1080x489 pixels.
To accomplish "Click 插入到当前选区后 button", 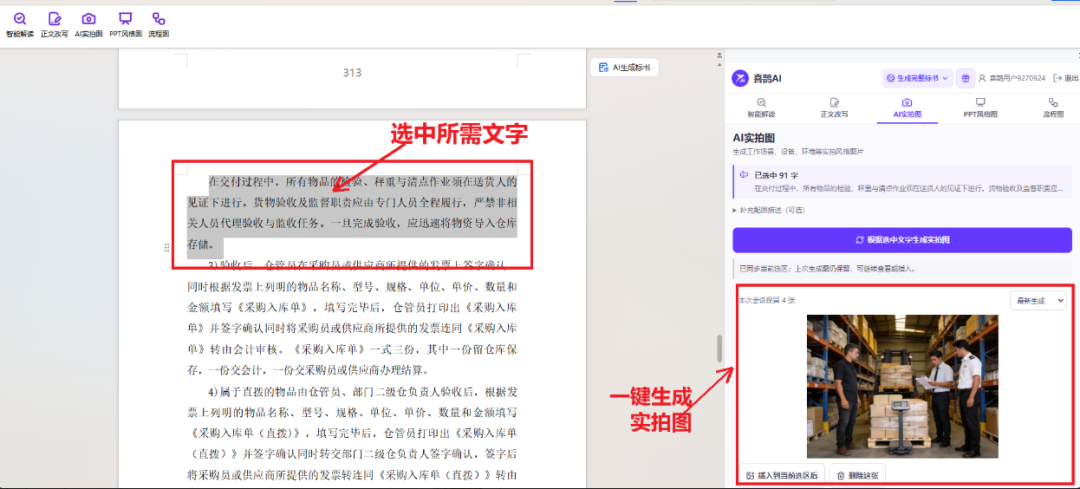I will (782, 475).
